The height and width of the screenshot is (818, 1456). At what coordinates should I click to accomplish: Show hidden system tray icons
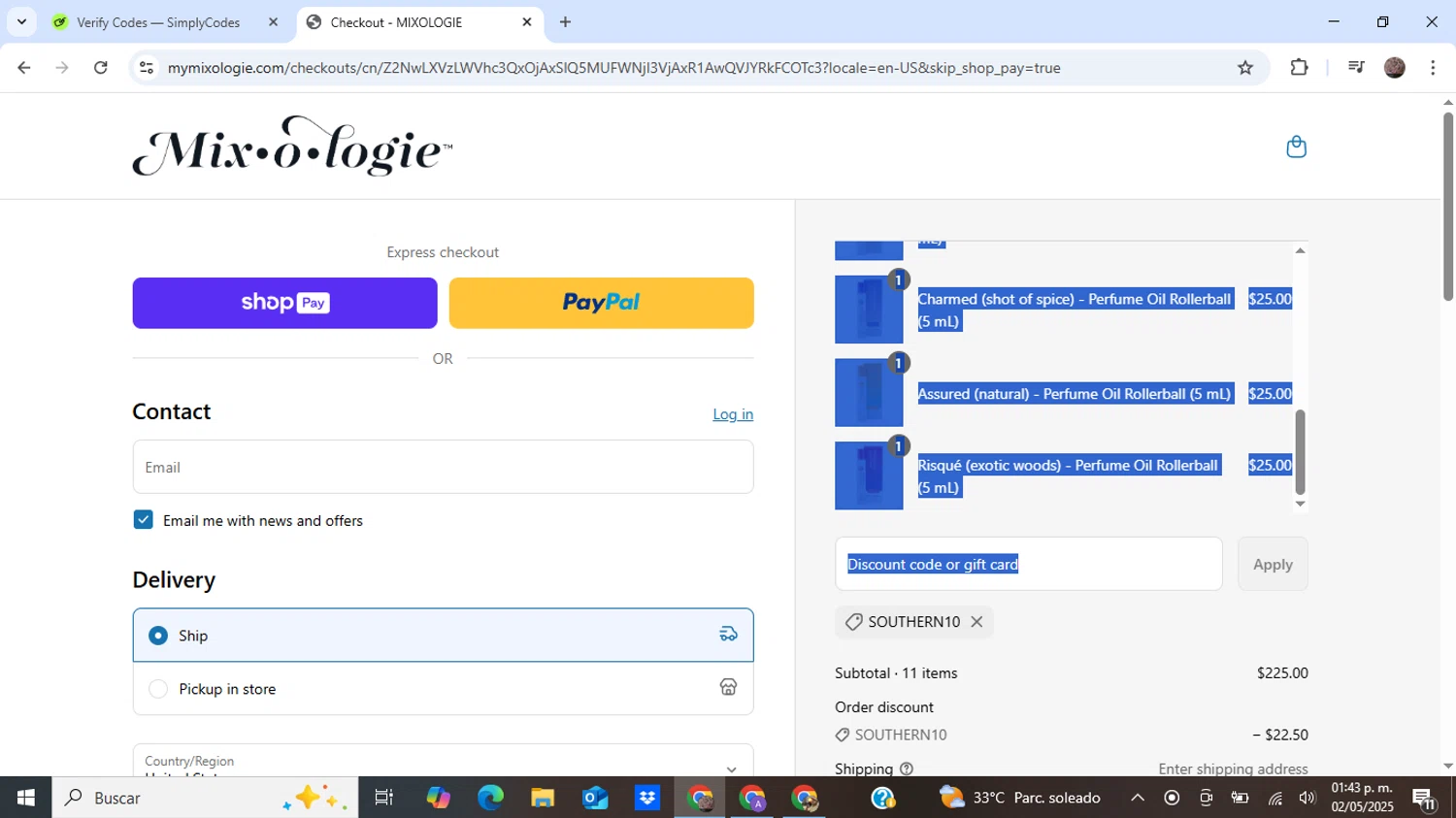(1138, 798)
